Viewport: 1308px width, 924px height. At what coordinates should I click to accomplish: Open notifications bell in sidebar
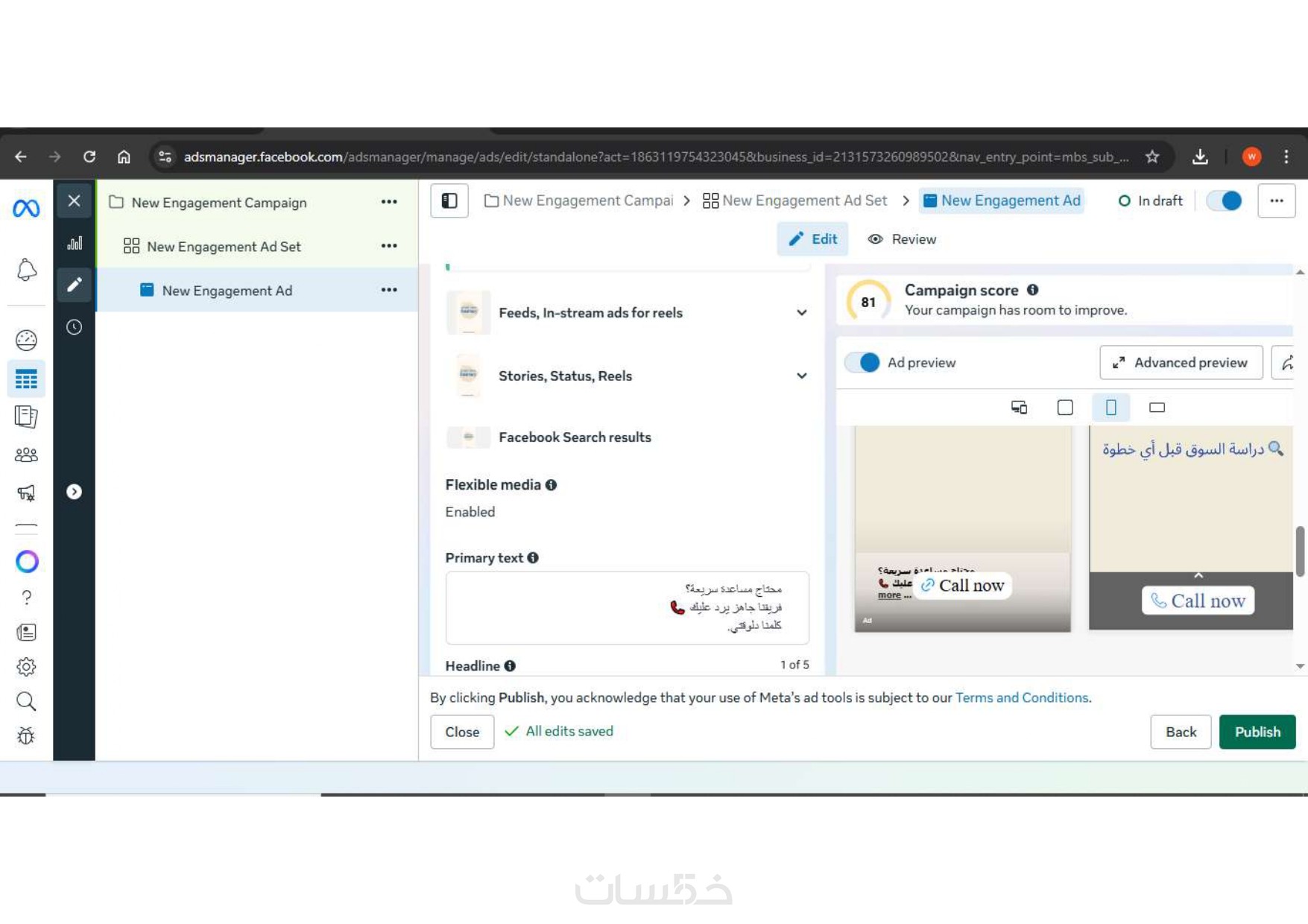(x=26, y=270)
